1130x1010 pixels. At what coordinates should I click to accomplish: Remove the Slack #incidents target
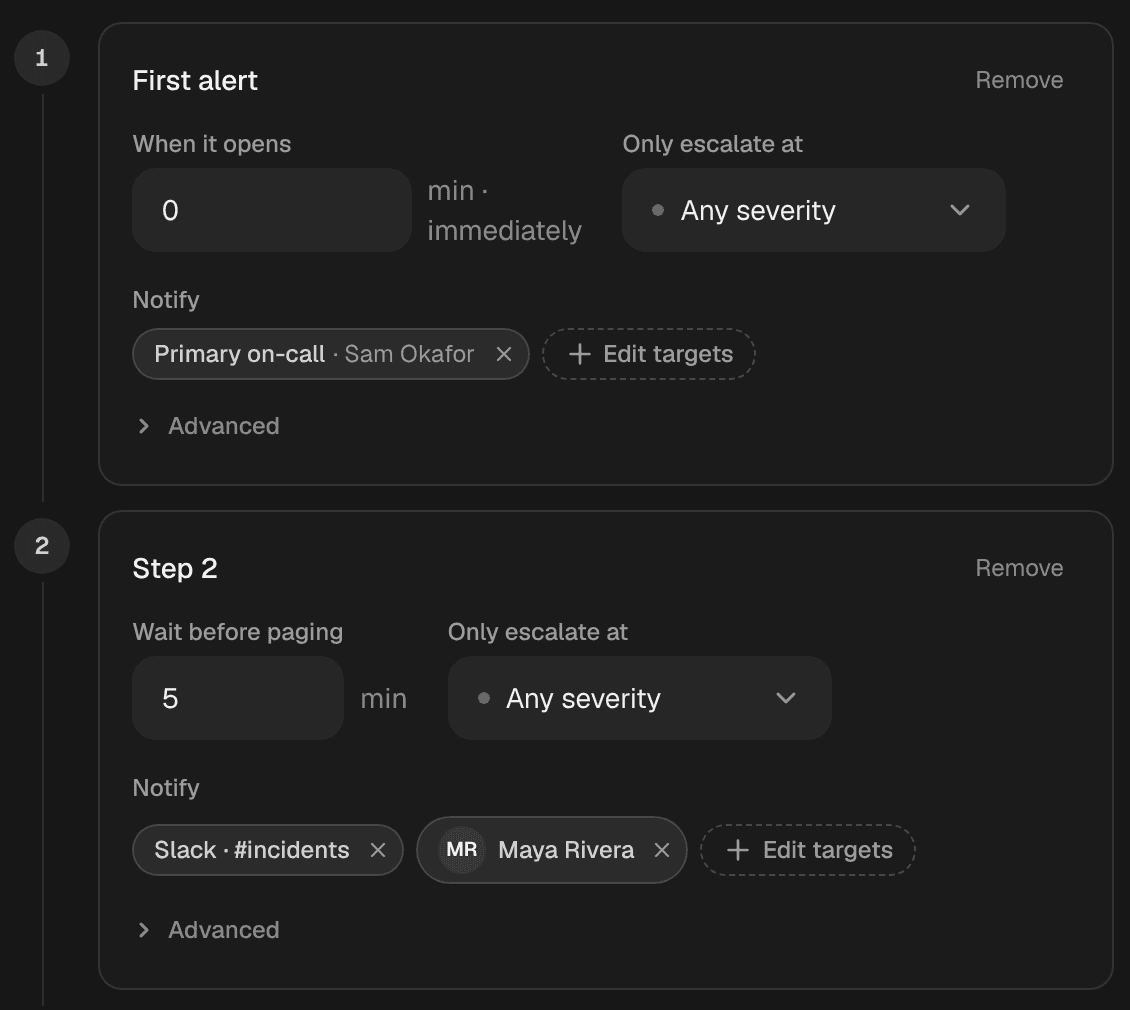click(378, 850)
